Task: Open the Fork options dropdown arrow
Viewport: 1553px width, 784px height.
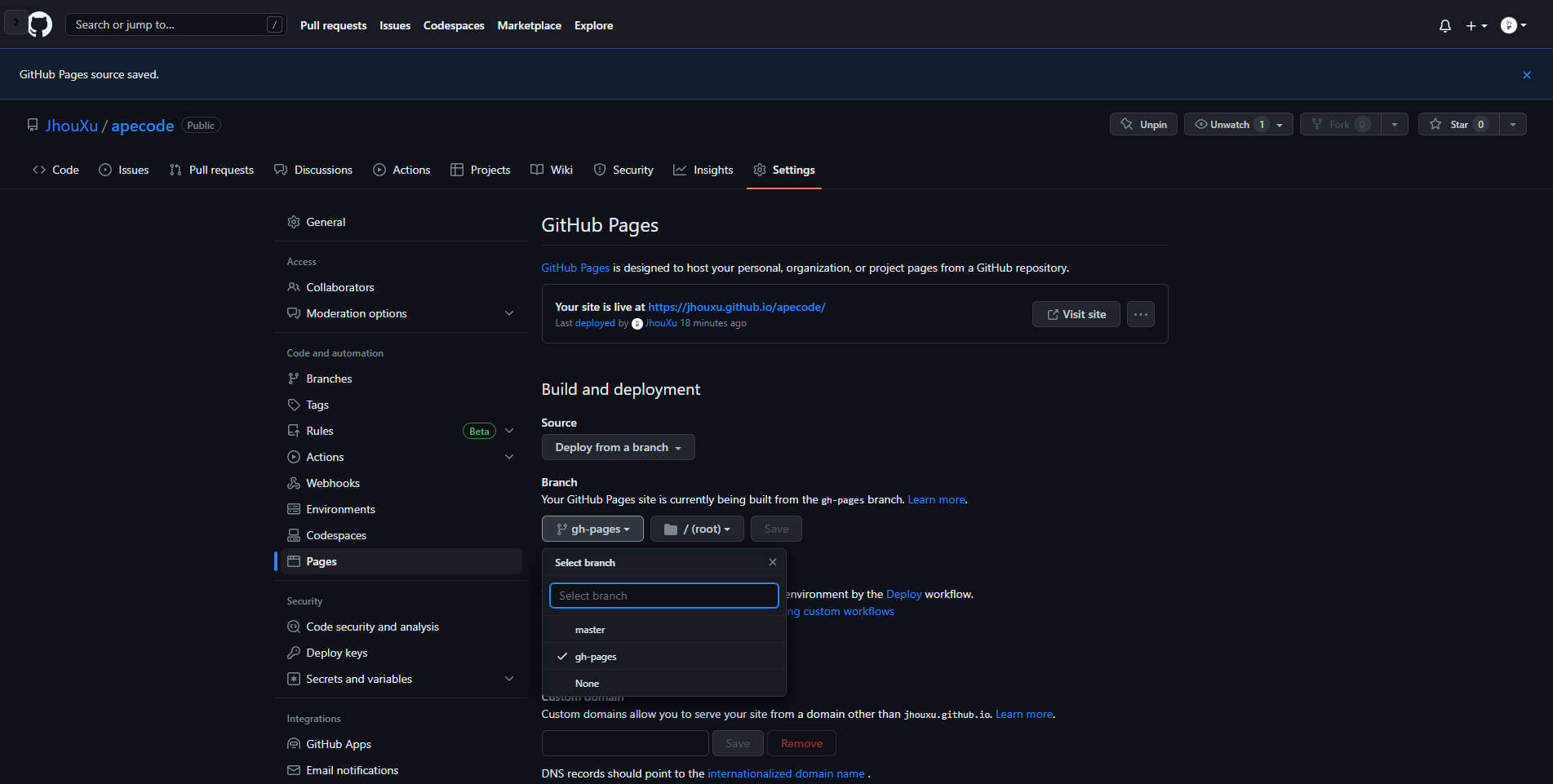Action: 1394,124
